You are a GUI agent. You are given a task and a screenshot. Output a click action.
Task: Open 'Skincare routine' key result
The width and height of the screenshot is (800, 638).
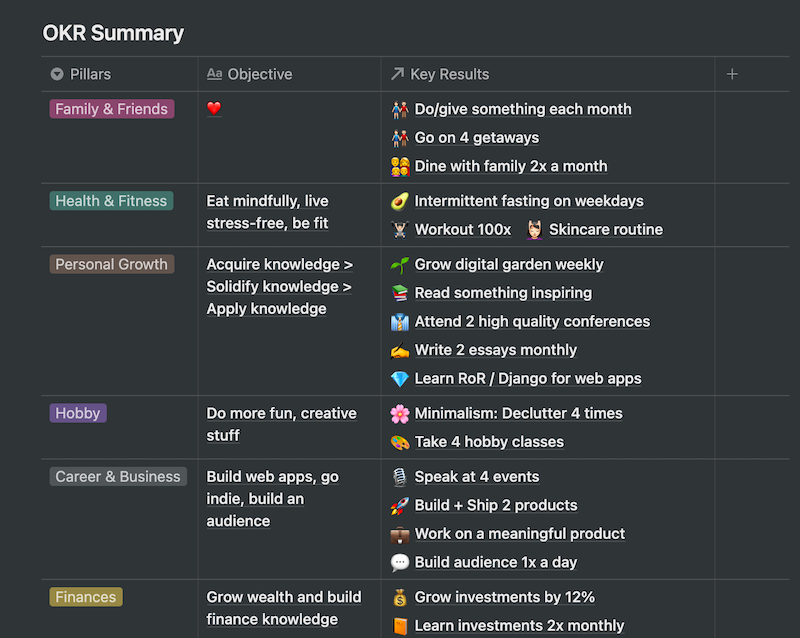pos(606,230)
